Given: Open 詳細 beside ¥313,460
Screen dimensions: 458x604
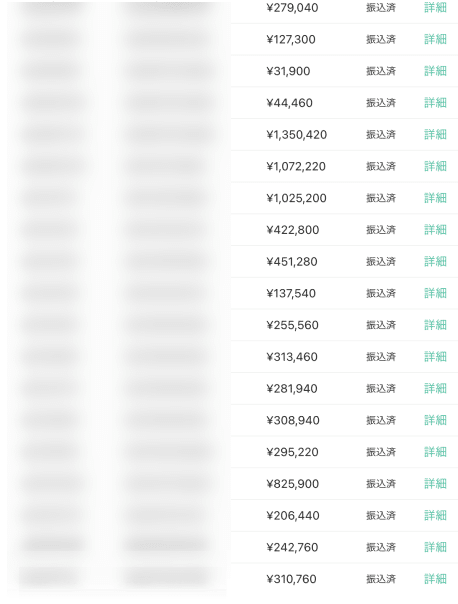Looking at the screenshot, I should tap(435, 357).
